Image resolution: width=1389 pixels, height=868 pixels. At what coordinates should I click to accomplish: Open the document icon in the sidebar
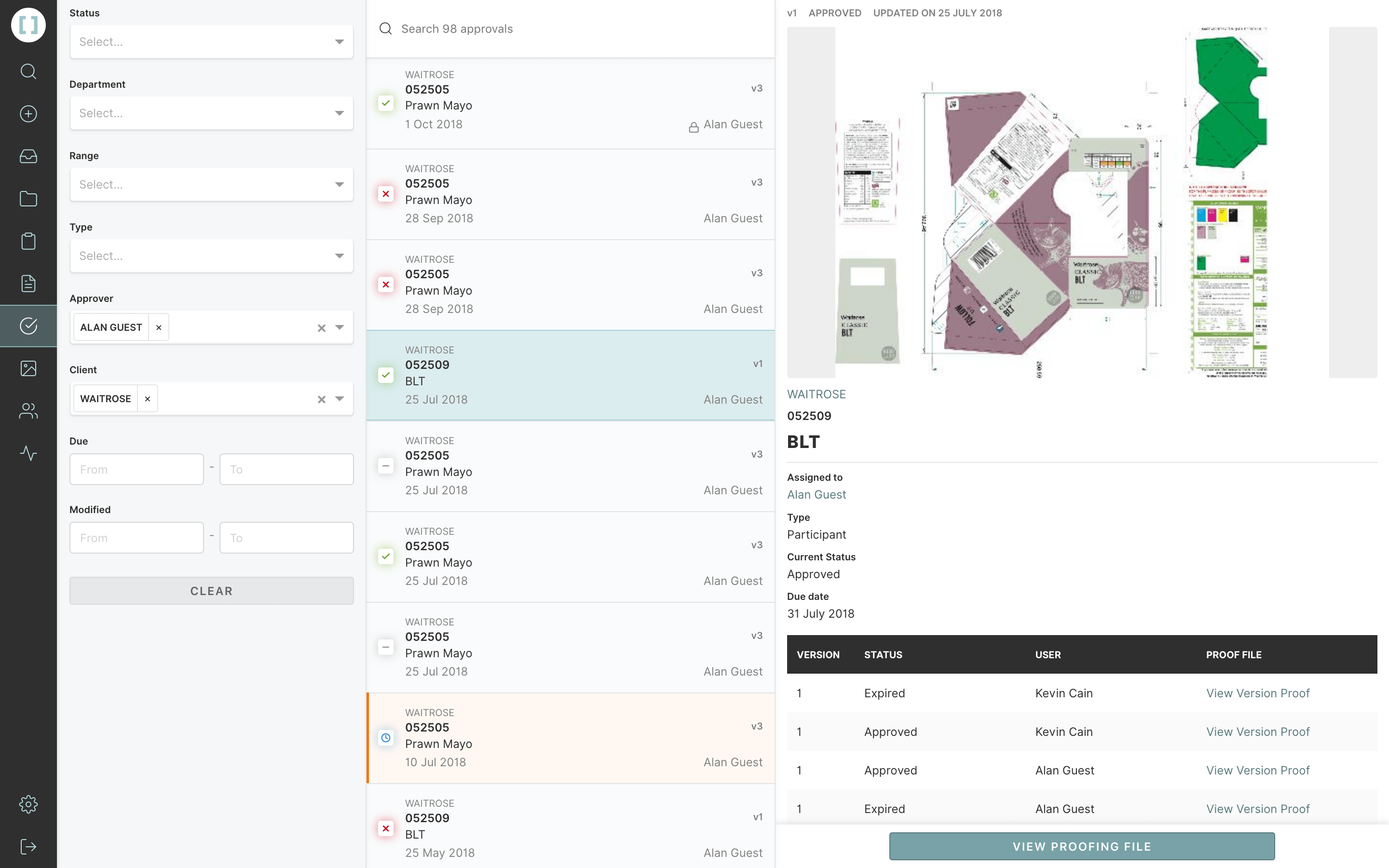pos(28,284)
